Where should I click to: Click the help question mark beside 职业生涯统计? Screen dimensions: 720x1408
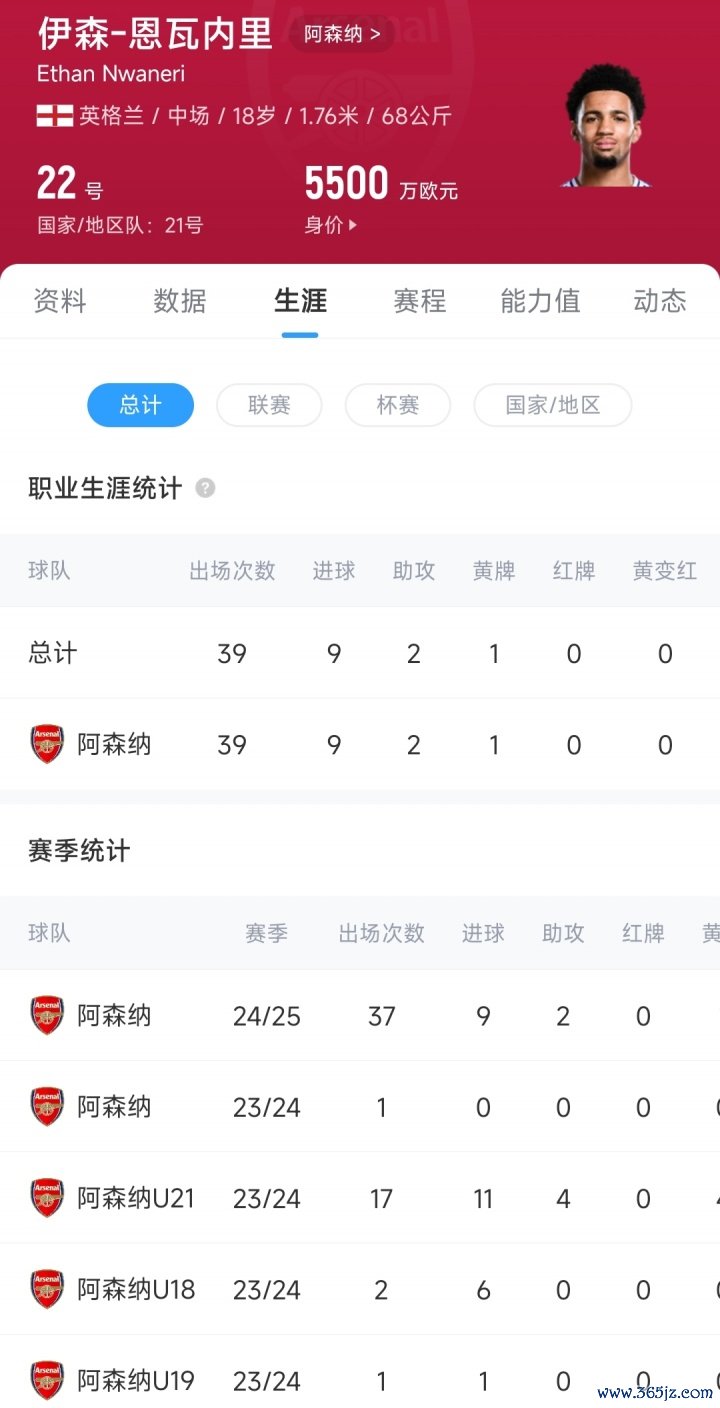tap(205, 488)
